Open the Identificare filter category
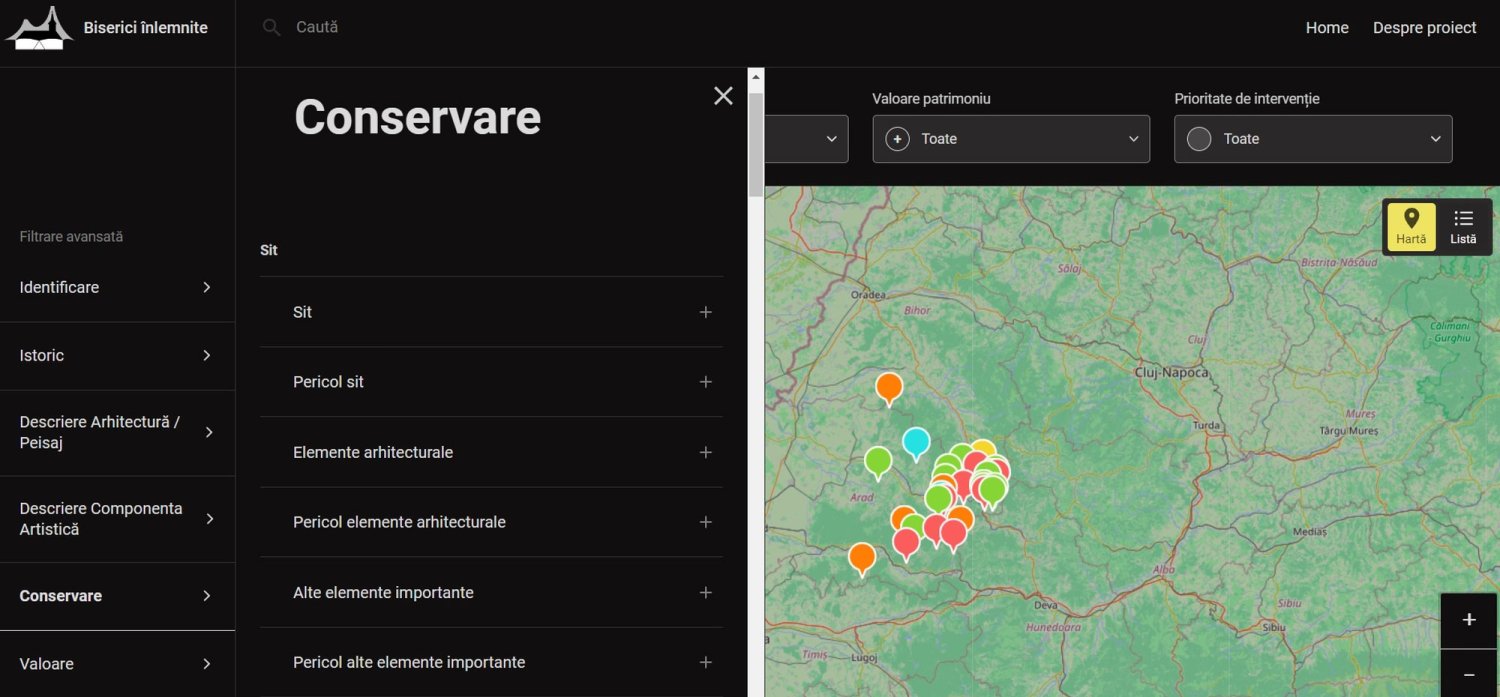The width and height of the screenshot is (1500, 697). point(116,287)
